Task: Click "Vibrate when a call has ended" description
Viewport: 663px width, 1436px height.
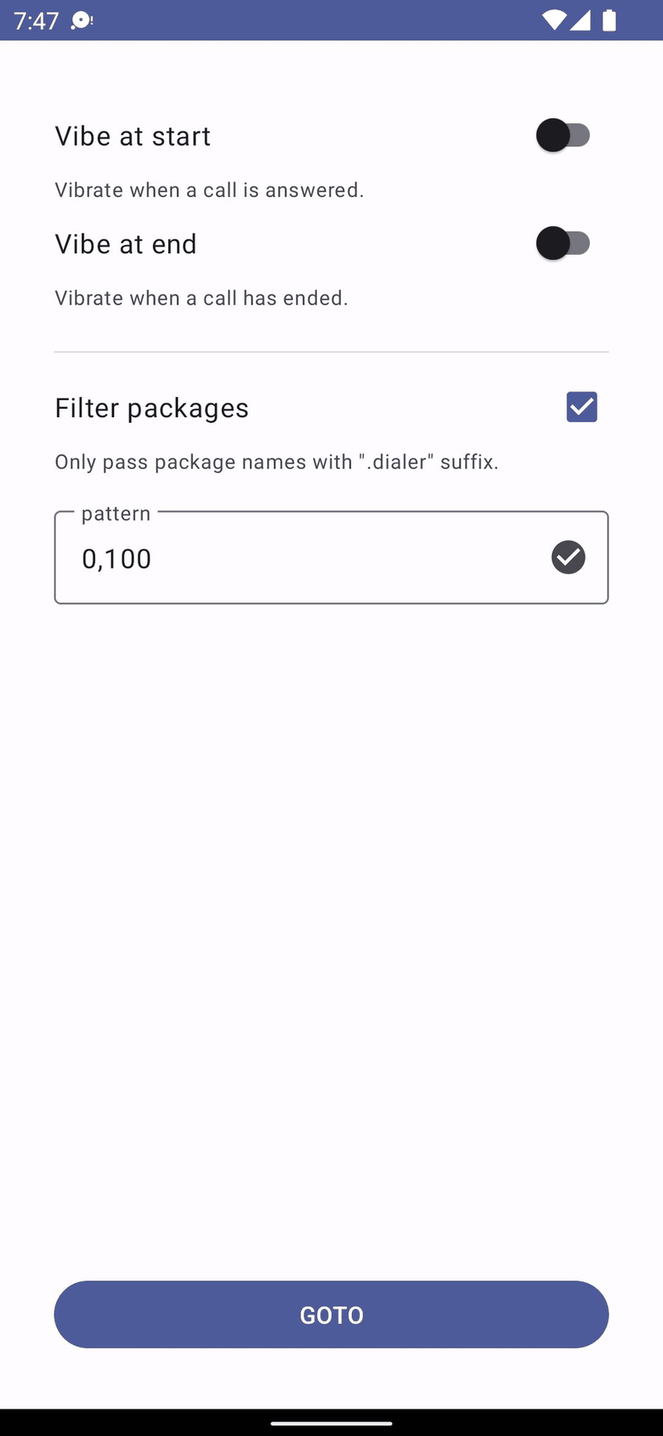Action: (x=201, y=298)
